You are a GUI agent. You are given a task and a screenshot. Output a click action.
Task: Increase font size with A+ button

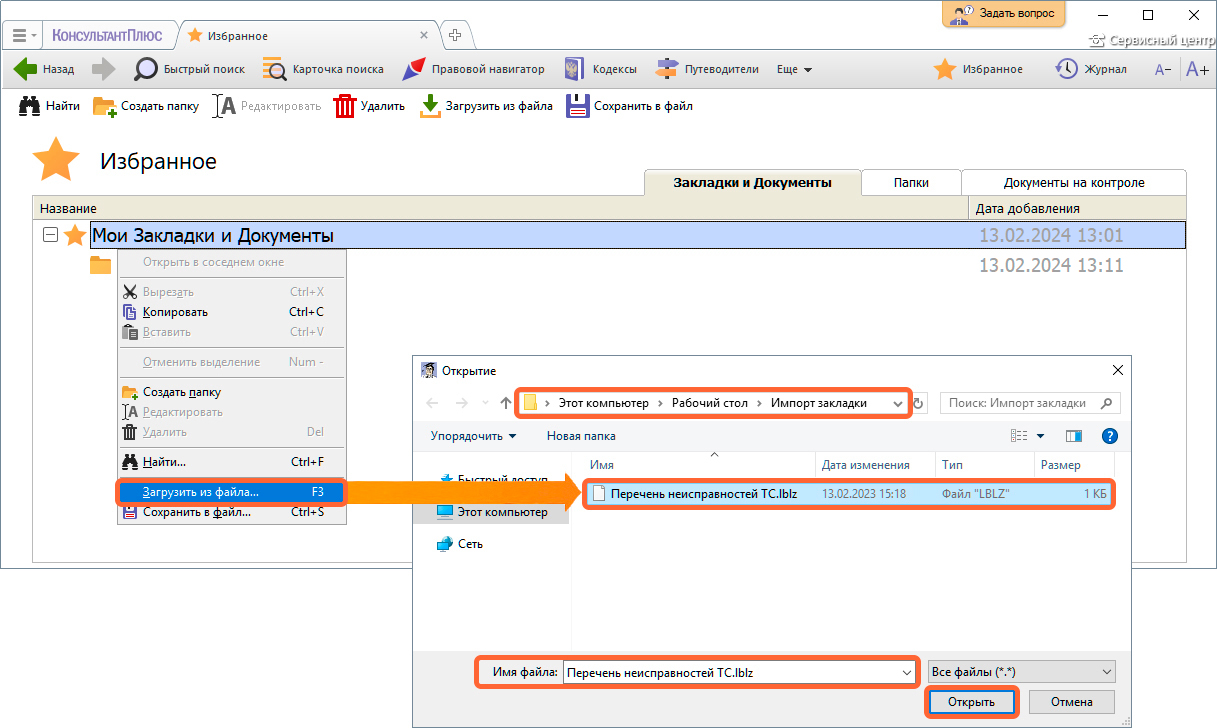[x=1197, y=69]
